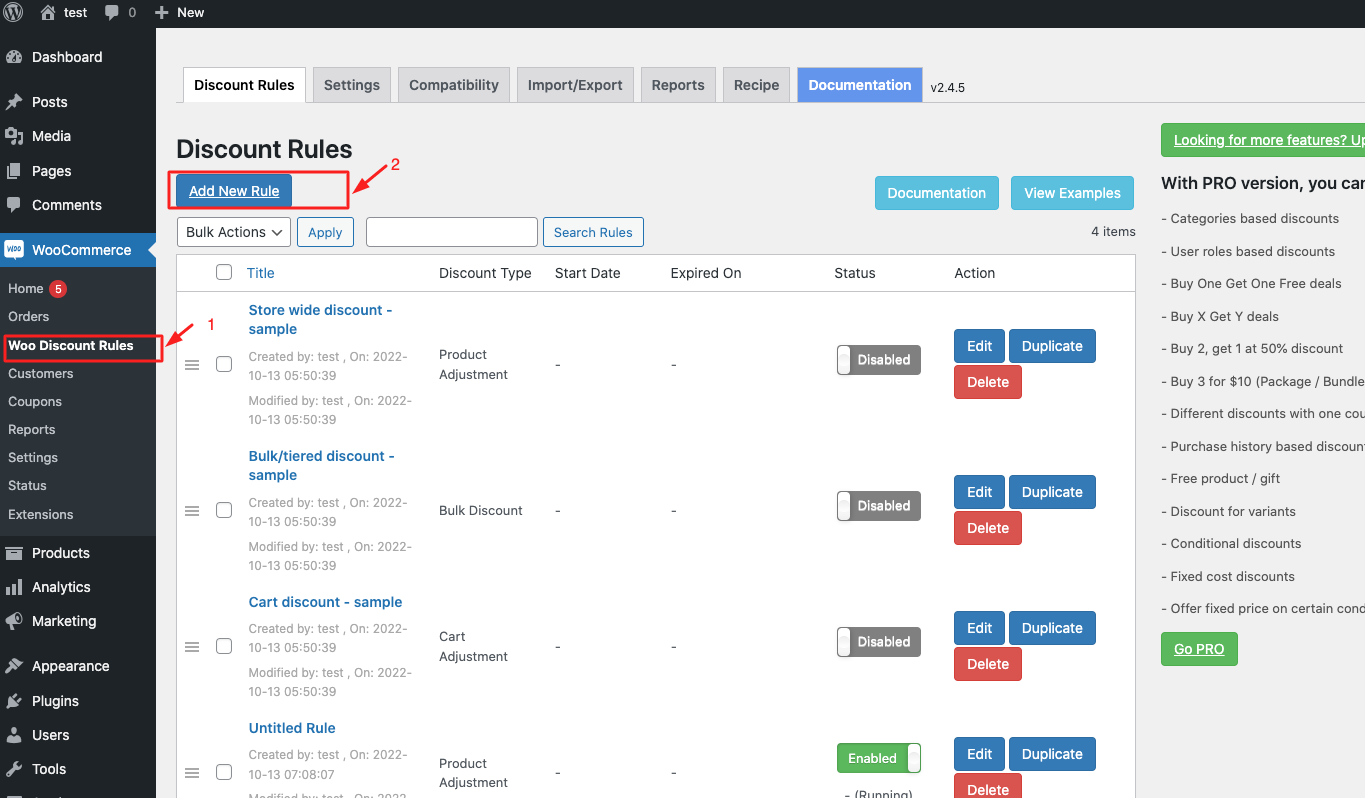Open the Bulk Actions dropdown
Screen dimensions: 1365x798
click(233, 231)
